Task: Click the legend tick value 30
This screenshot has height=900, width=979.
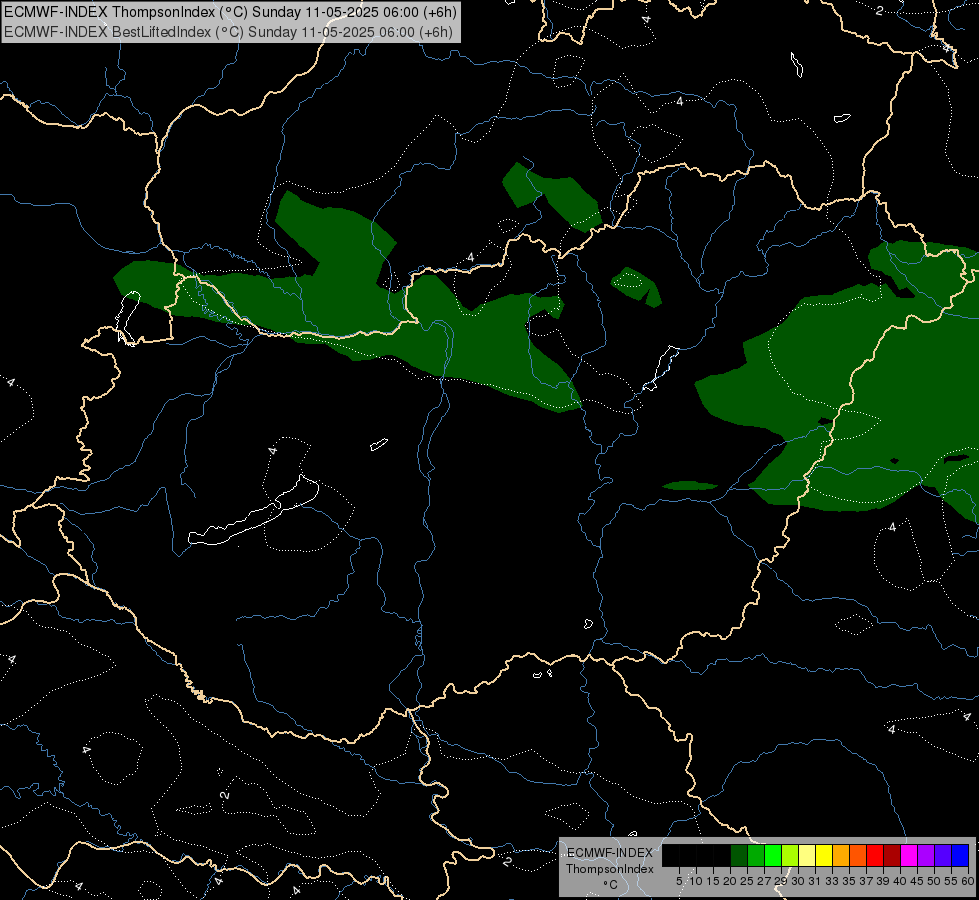Action: tap(798, 881)
